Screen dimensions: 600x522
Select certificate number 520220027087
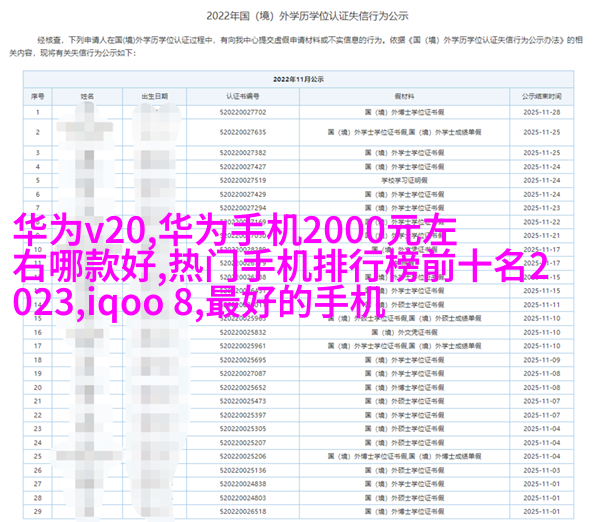243,374
